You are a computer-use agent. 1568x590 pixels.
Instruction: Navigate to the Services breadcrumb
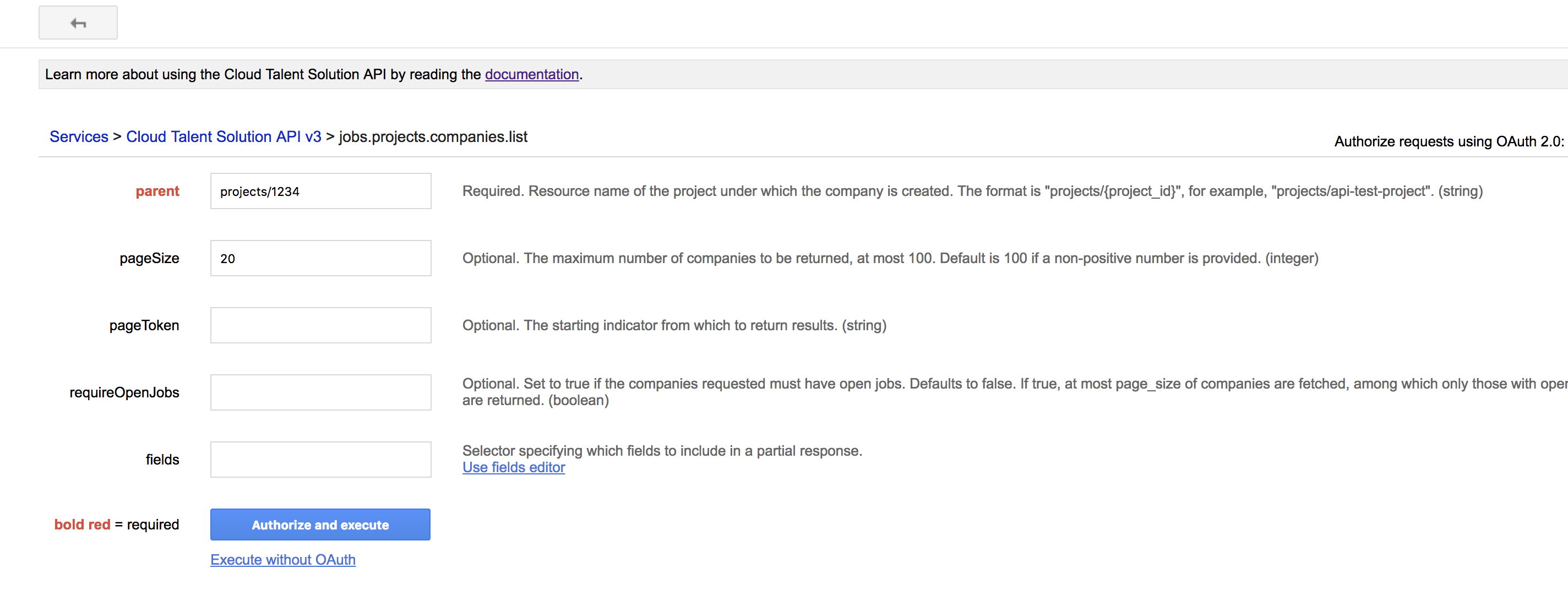[78, 136]
